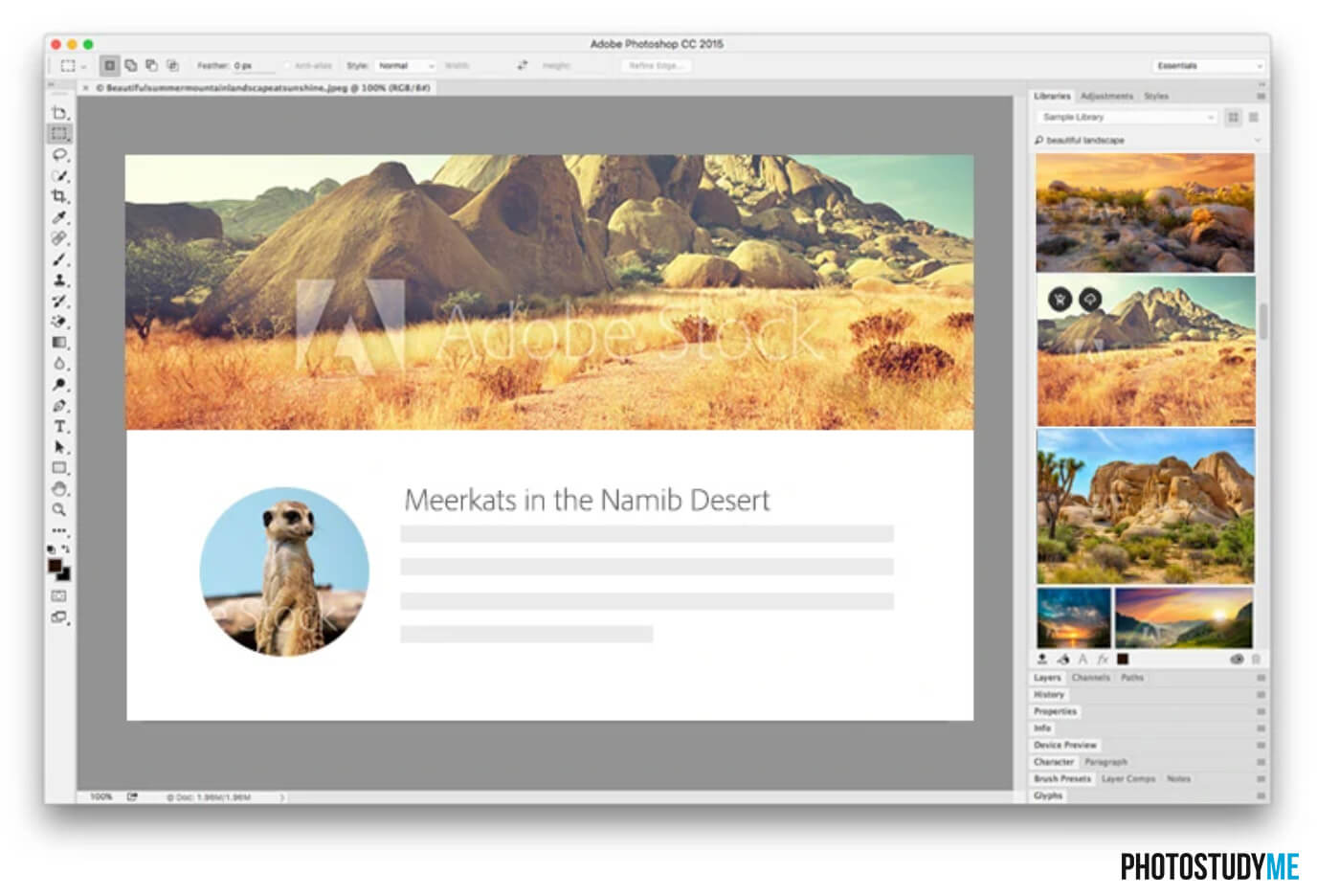Open the Essentials workspace dropdown

tap(1209, 66)
